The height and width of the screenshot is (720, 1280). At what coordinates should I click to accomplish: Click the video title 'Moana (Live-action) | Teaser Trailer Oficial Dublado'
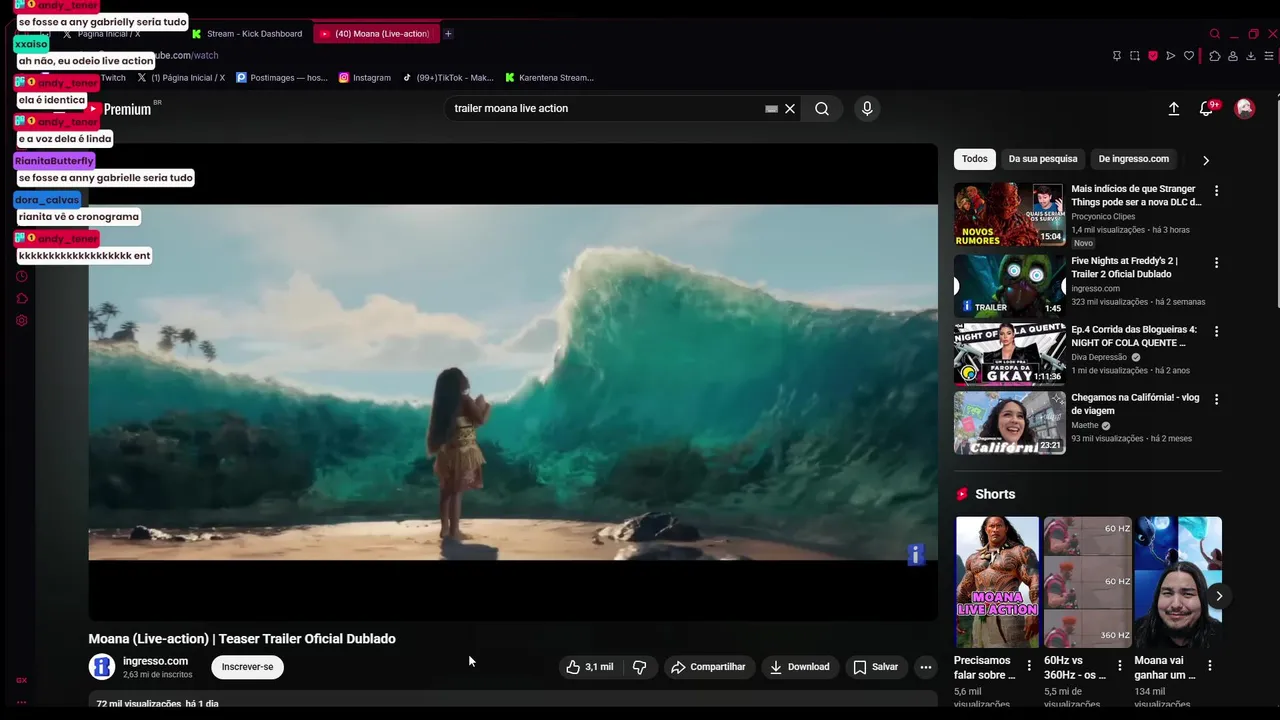[x=242, y=639]
